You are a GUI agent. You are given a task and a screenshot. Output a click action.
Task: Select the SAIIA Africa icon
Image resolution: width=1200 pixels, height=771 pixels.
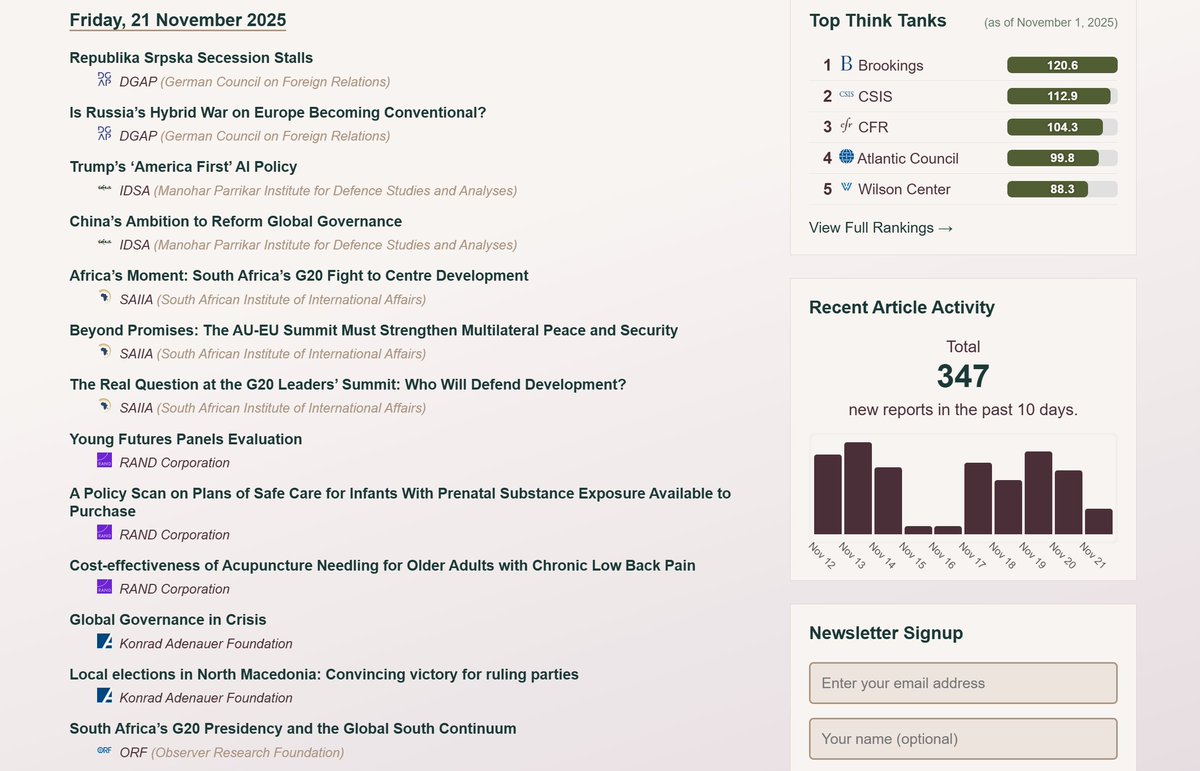(x=103, y=296)
